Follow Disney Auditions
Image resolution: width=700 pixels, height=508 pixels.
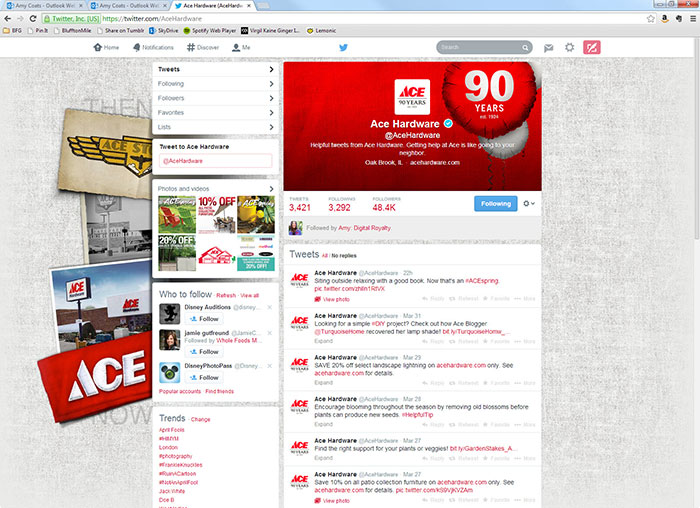coord(204,319)
